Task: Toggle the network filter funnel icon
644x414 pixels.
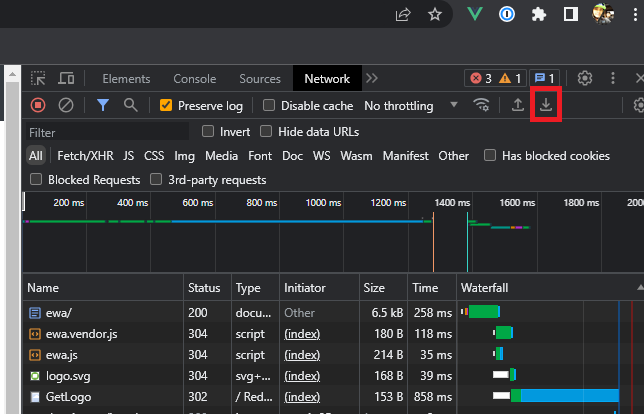Action: (x=103, y=105)
